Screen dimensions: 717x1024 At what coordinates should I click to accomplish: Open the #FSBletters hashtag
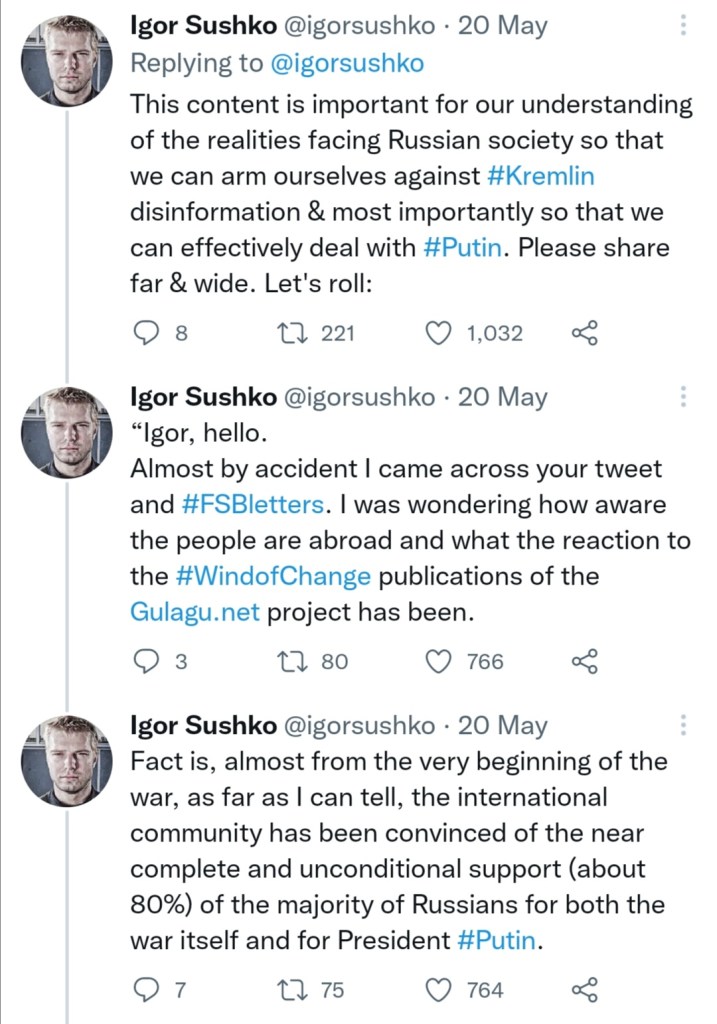(x=253, y=505)
